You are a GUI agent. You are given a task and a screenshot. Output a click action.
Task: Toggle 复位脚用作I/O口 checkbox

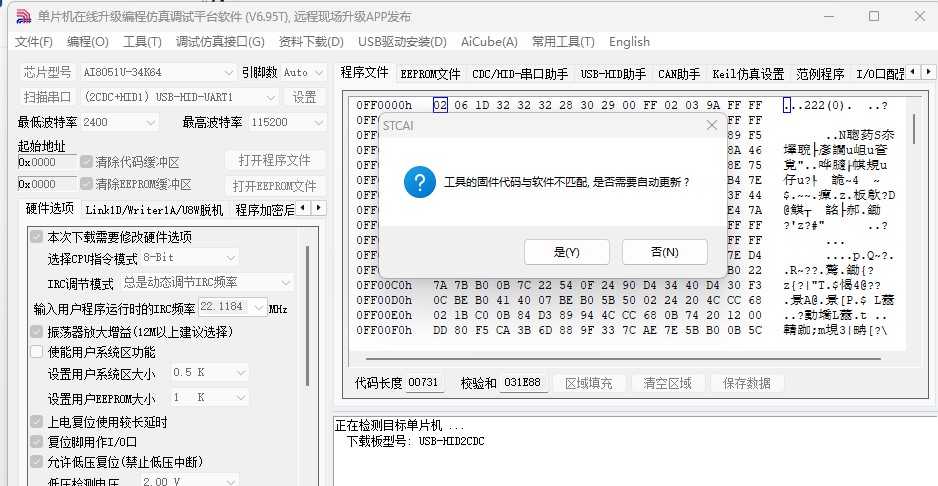[x=37, y=442]
